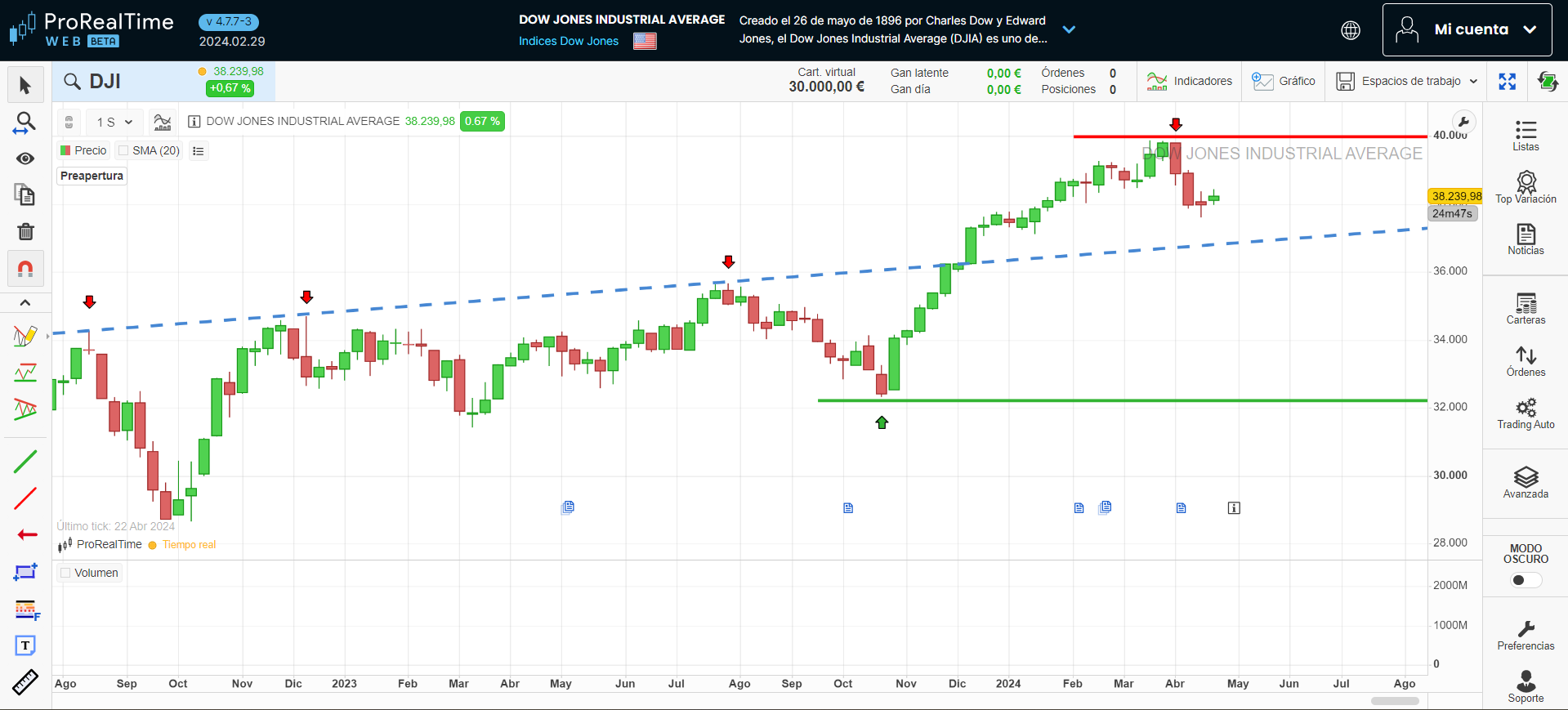Click the green support horizontal line
The width and height of the screenshot is (1568, 710).
(1122, 400)
